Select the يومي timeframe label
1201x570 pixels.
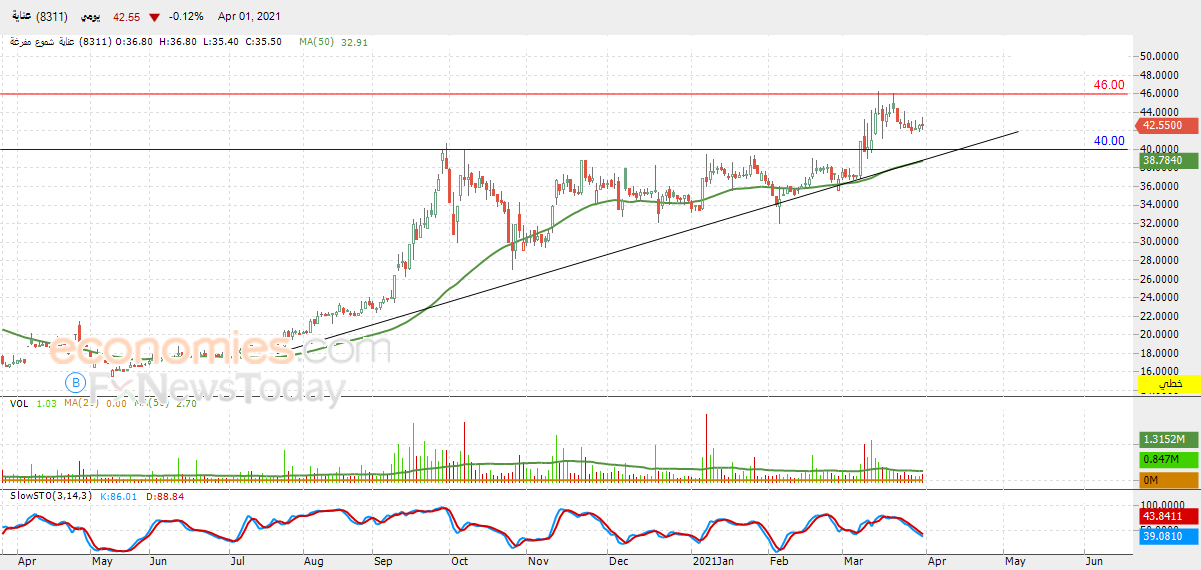[90, 18]
